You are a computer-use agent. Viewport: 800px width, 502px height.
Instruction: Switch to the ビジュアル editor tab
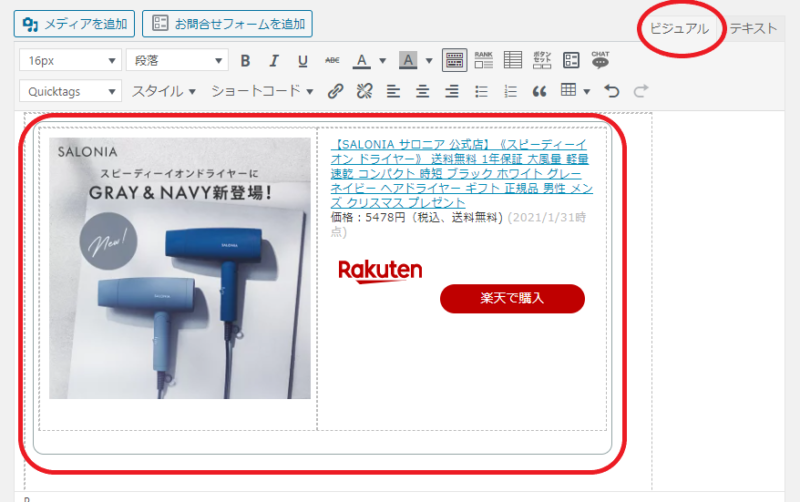[x=679, y=29]
